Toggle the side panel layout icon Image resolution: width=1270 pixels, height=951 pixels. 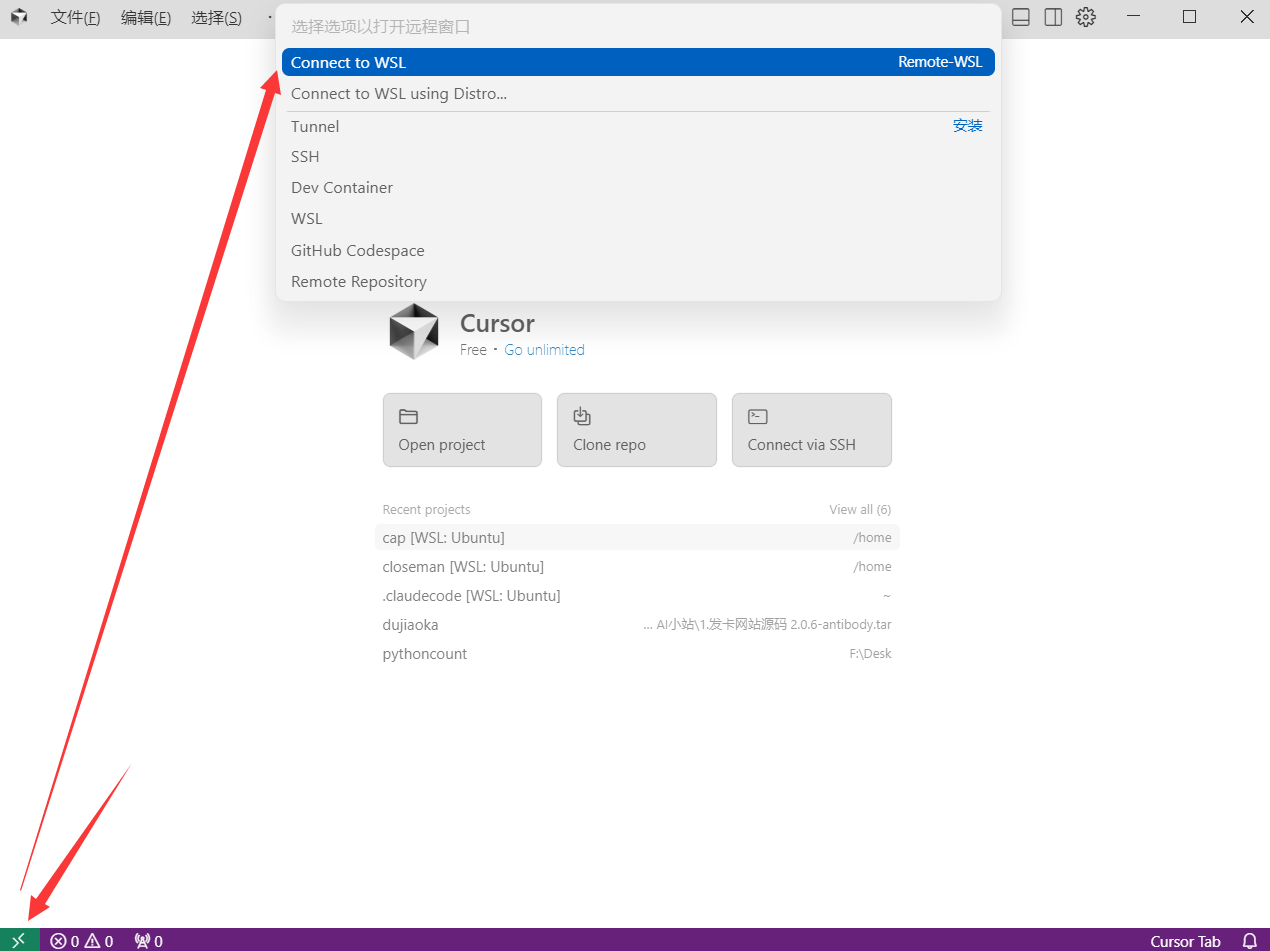pos(1053,17)
